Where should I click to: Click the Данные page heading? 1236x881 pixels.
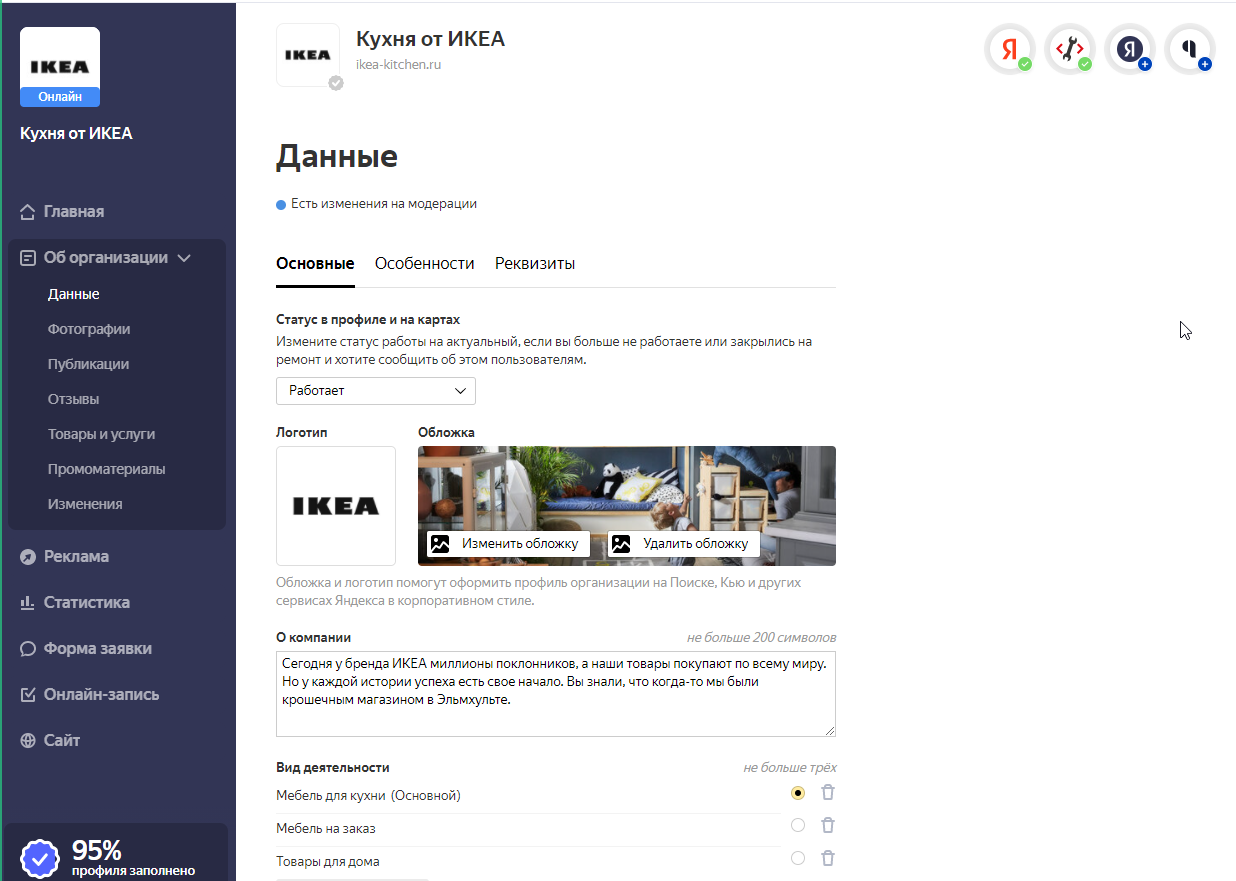tap(337, 157)
